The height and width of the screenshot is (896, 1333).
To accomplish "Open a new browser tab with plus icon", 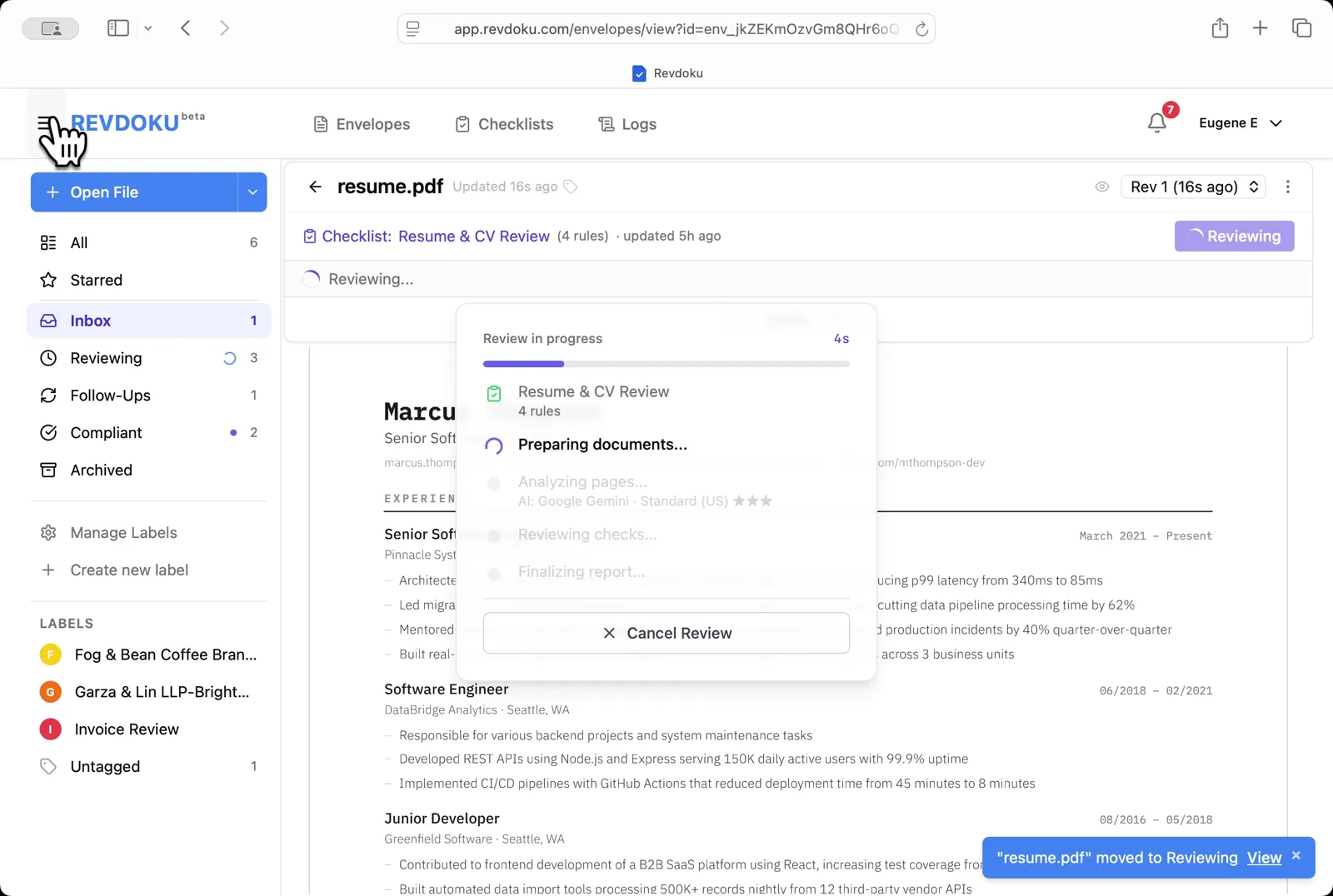I will click(x=1260, y=28).
